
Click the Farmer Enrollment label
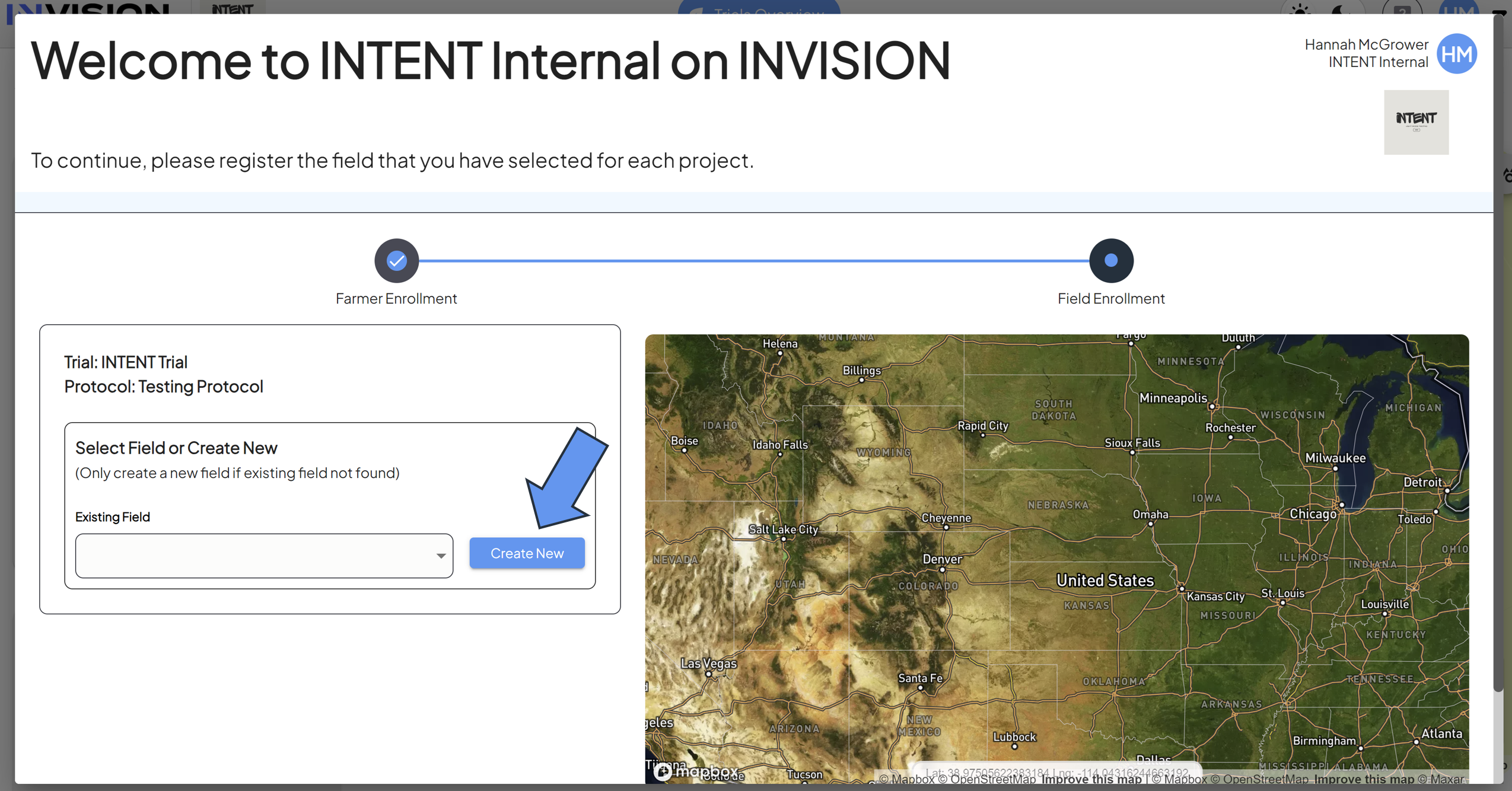(x=396, y=298)
